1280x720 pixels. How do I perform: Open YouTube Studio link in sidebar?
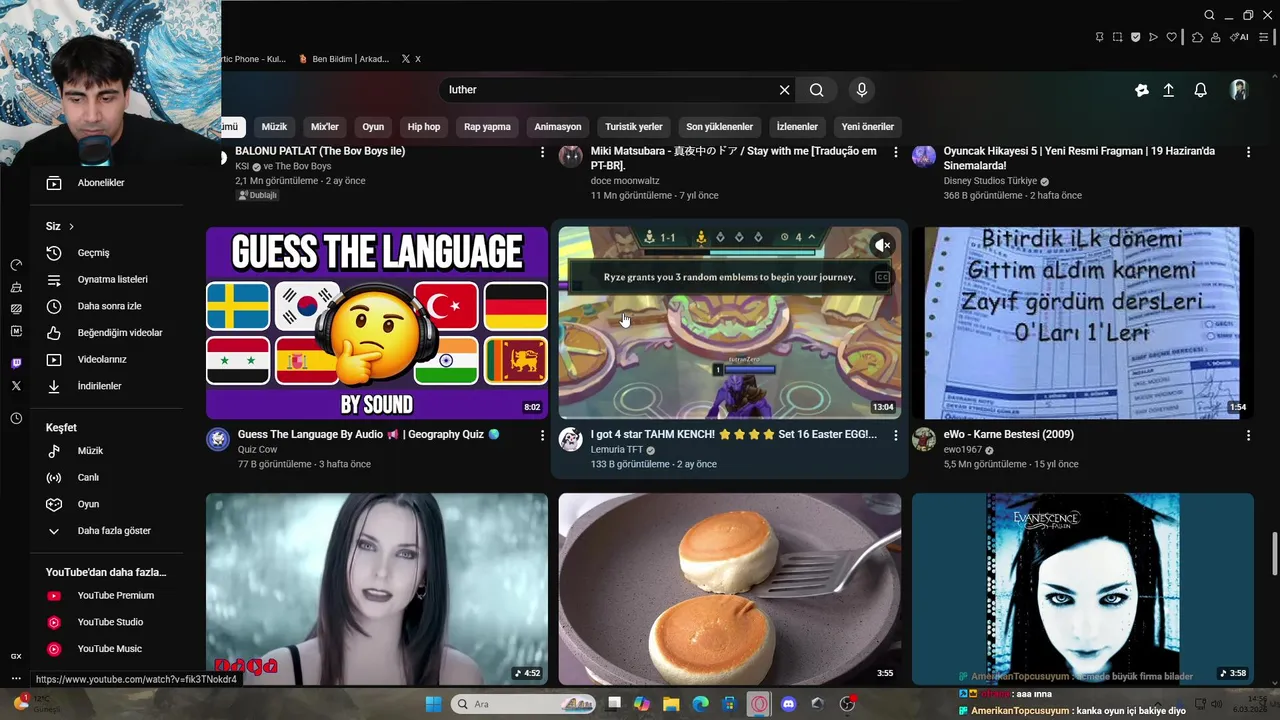pos(110,622)
